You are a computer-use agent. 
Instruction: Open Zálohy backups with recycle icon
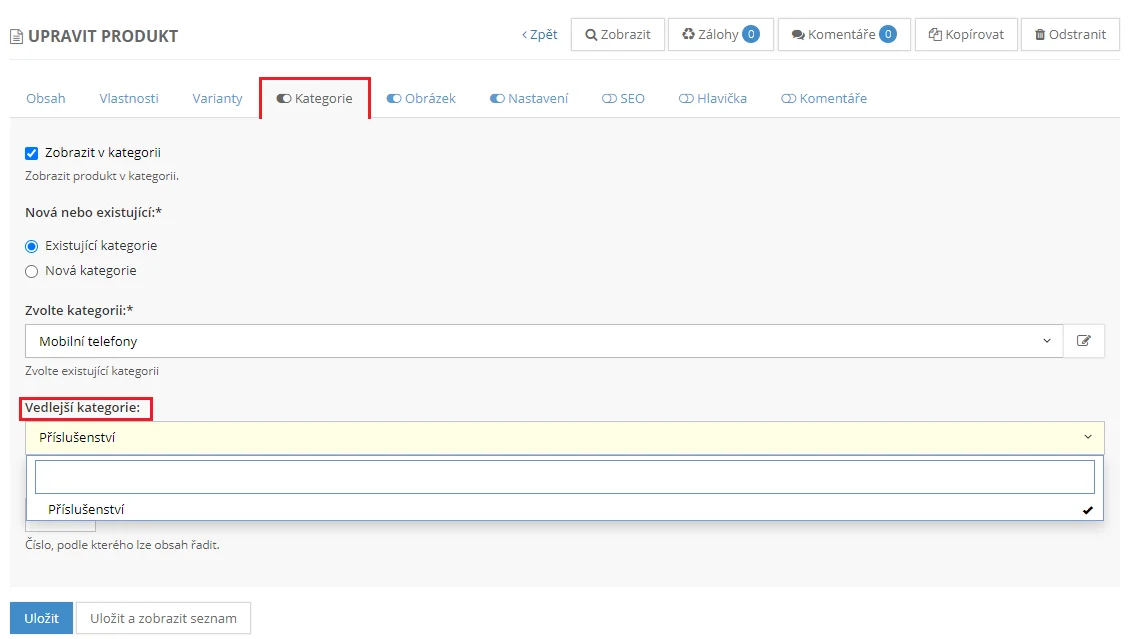point(720,34)
